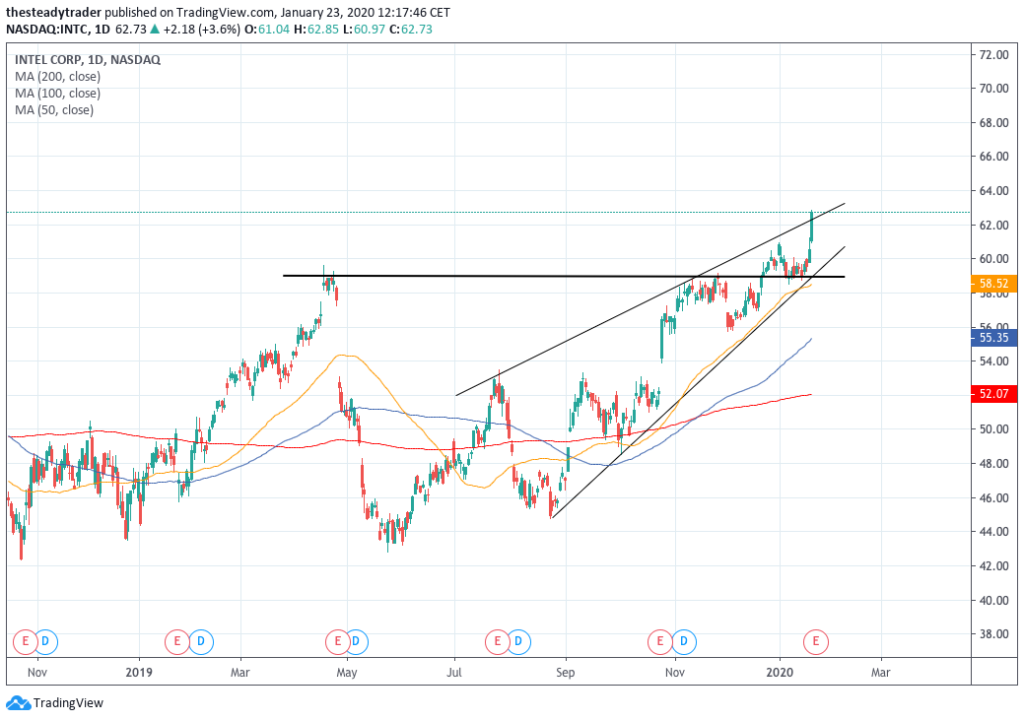Click the earnings E marker near 2020 label
Viewport: 1024px width, 721px height.
tap(816, 641)
